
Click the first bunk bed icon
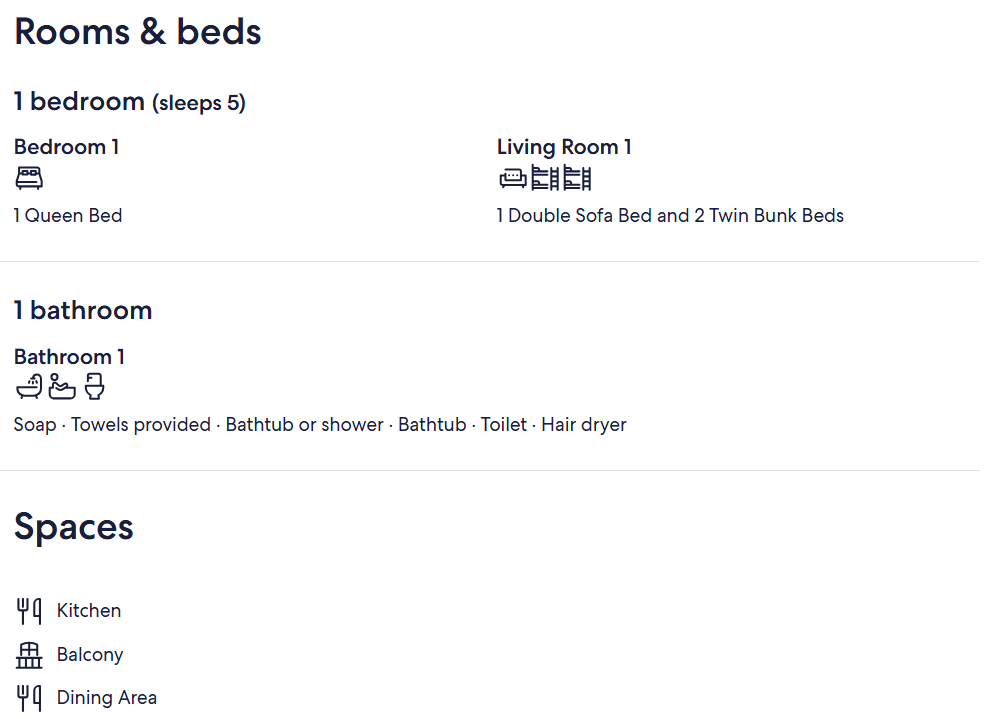click(x=545, y=178)
